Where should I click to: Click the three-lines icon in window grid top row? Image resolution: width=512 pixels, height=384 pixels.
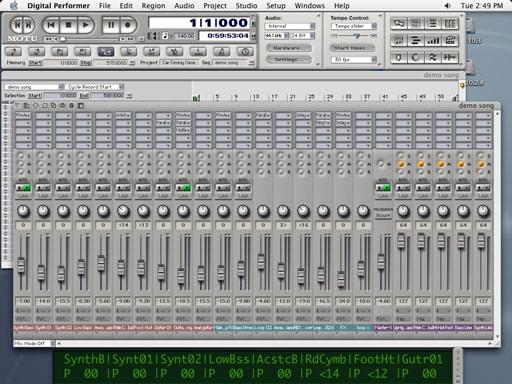coord(433,23)
